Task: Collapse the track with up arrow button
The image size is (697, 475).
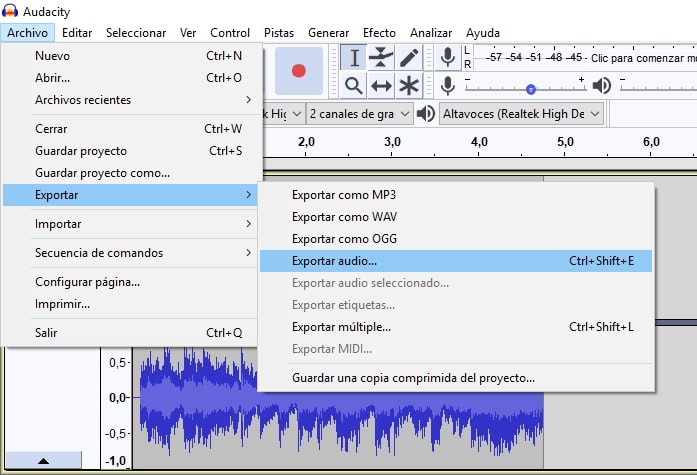Action: [43, 460]
